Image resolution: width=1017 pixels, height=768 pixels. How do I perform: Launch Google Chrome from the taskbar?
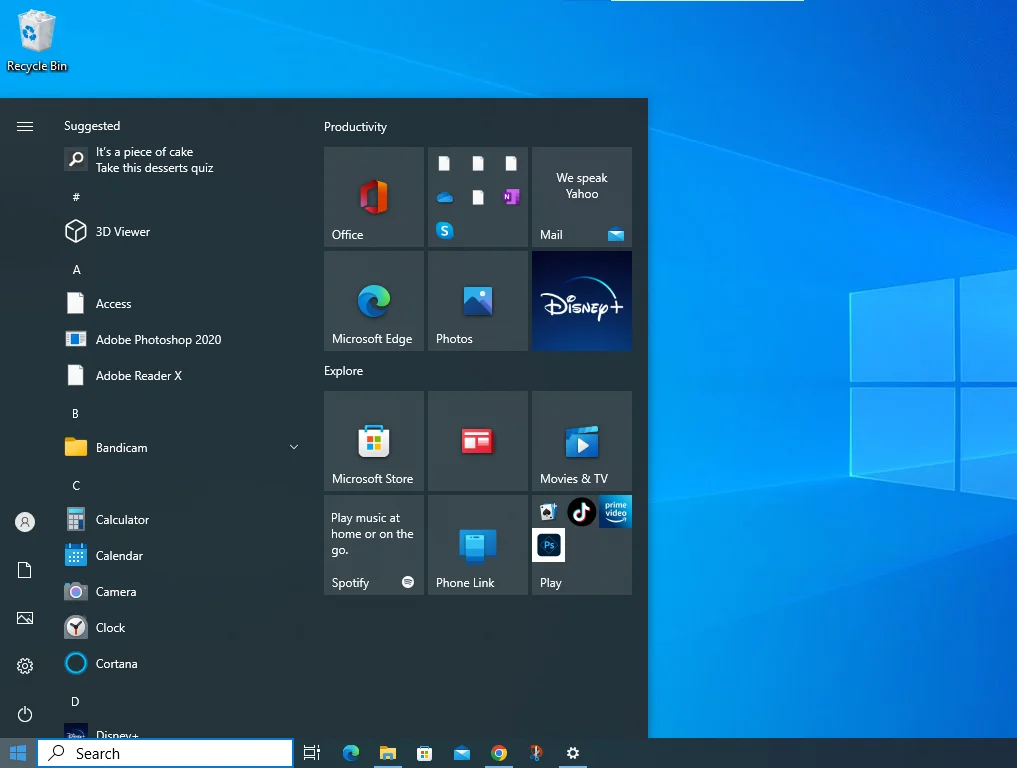pos(499,753)
